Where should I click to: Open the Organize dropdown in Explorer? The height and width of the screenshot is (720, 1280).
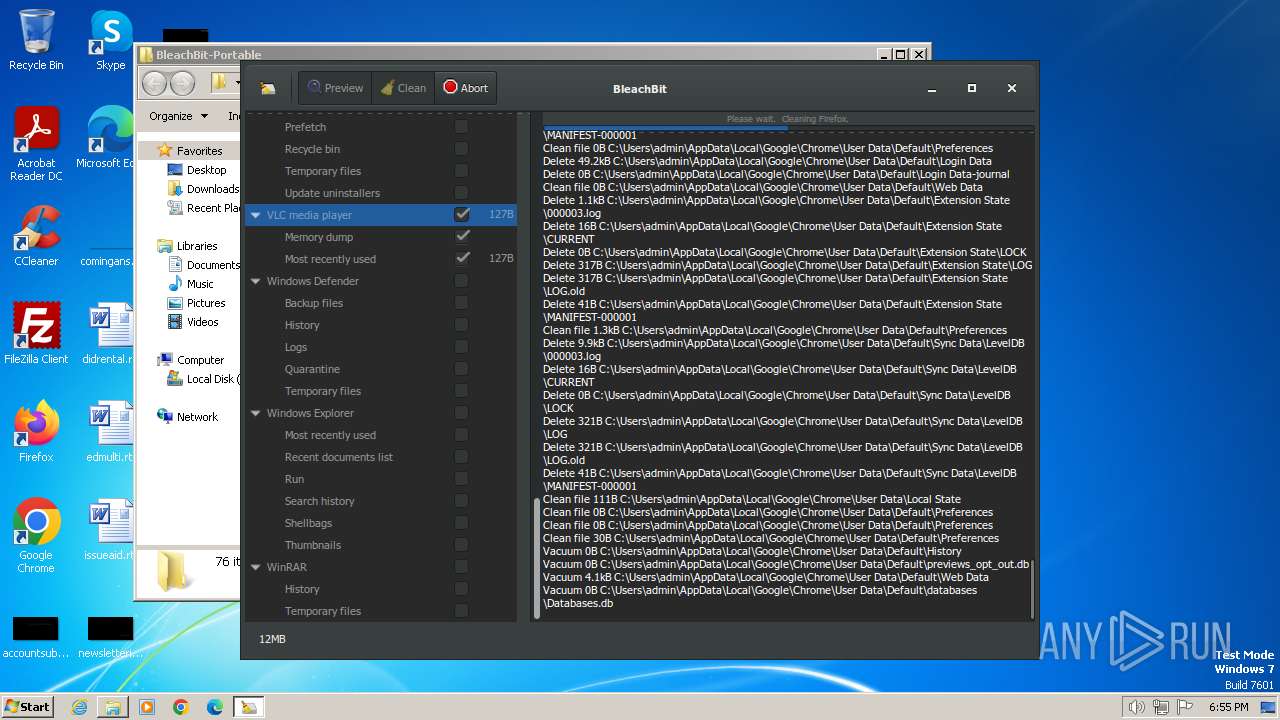178,116
